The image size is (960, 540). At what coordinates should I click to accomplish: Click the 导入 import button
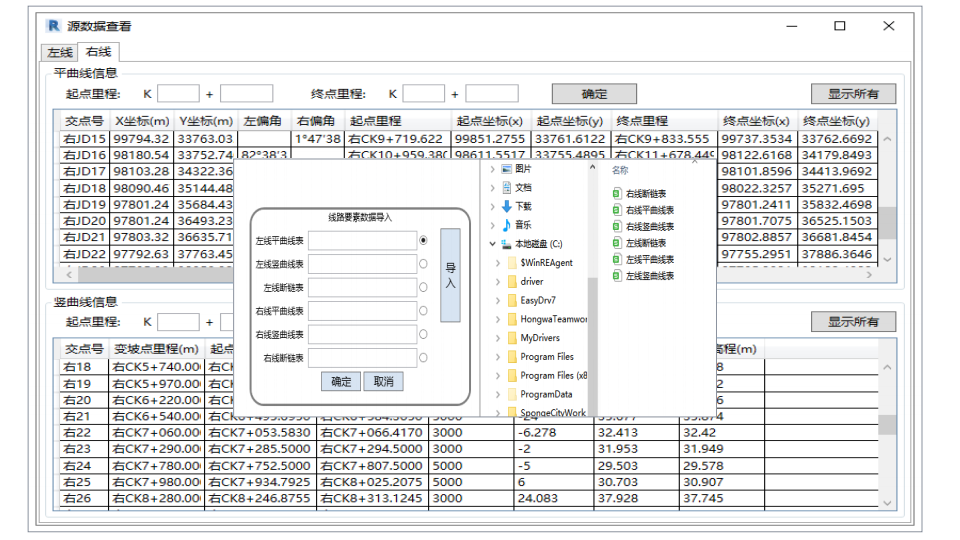[x=450, y=275]
